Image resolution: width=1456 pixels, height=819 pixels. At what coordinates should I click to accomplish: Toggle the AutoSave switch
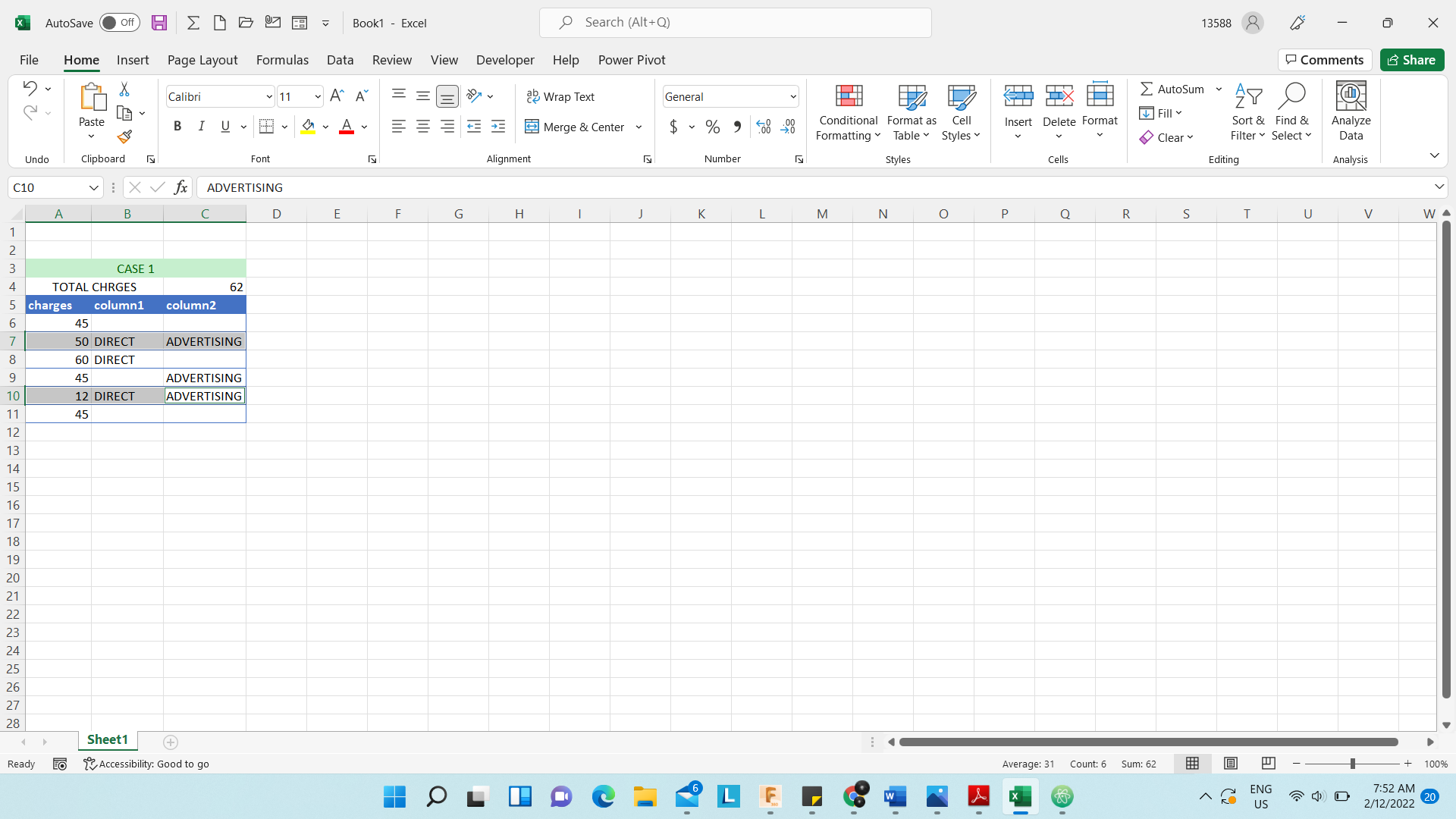[119, 23]
